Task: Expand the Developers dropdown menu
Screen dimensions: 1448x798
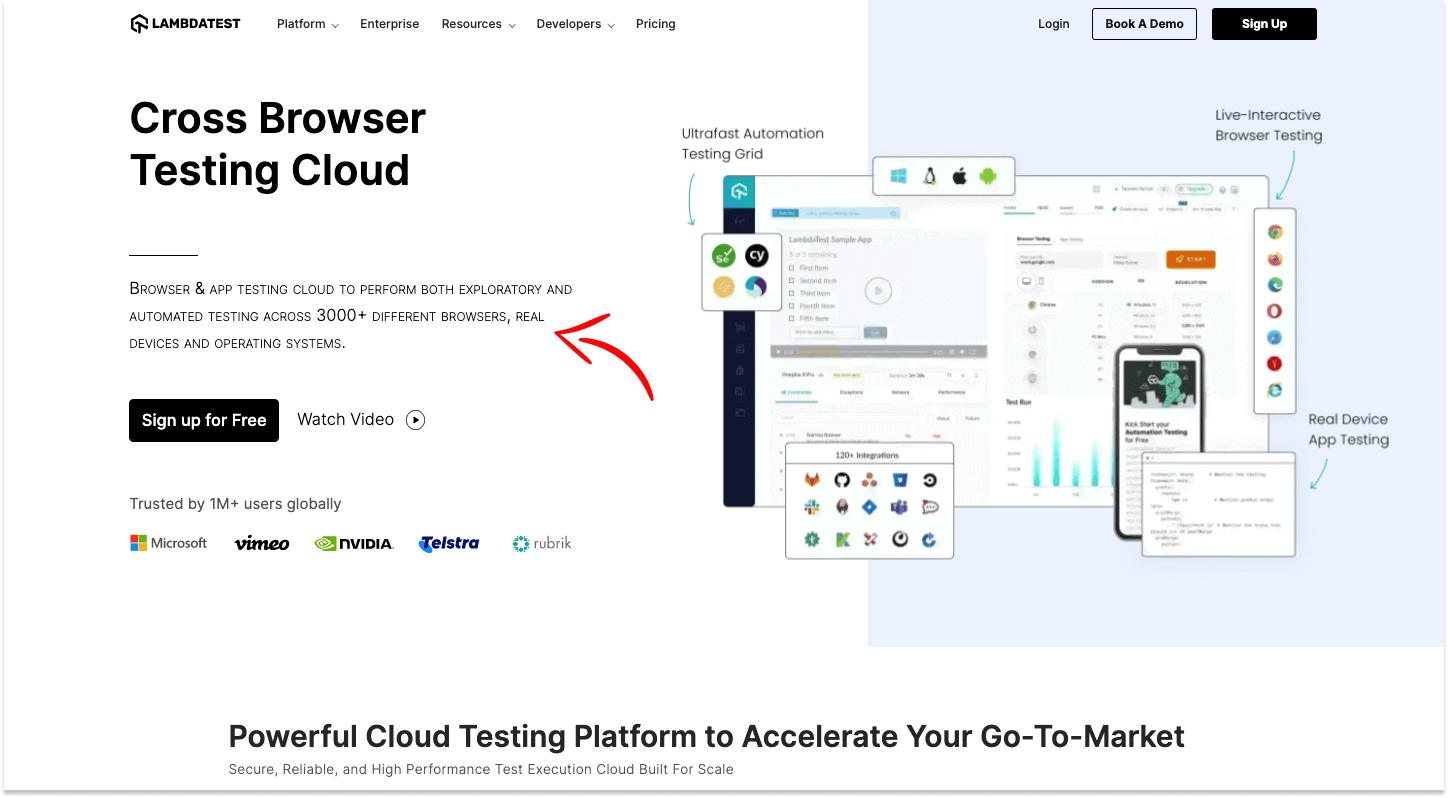Action: pos(575,24)
